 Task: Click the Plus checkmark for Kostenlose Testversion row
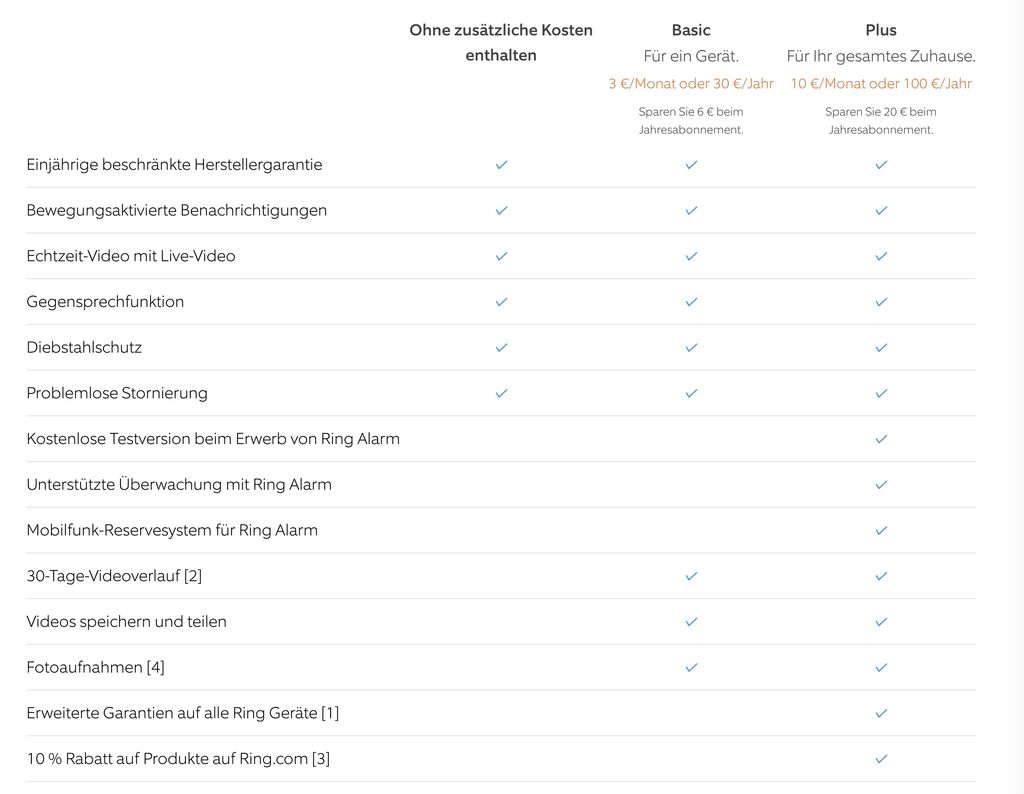tap(881, 438)
